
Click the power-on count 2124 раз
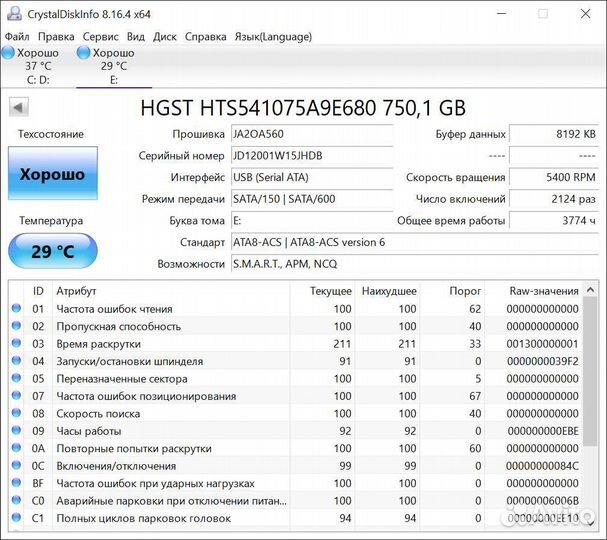(554, 199)
